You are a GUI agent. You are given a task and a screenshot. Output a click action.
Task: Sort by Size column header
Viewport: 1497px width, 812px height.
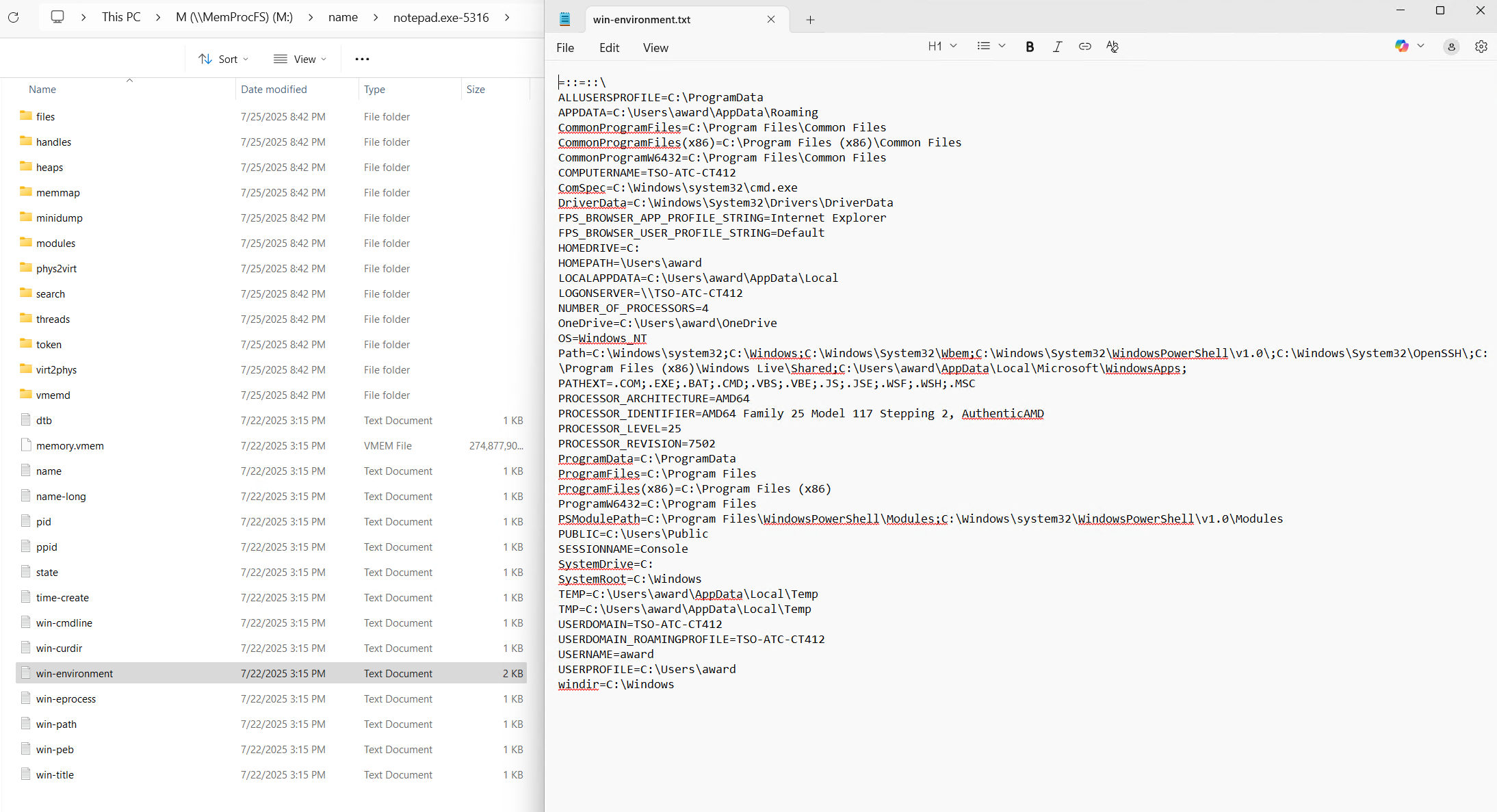click(x=476, y=90)
